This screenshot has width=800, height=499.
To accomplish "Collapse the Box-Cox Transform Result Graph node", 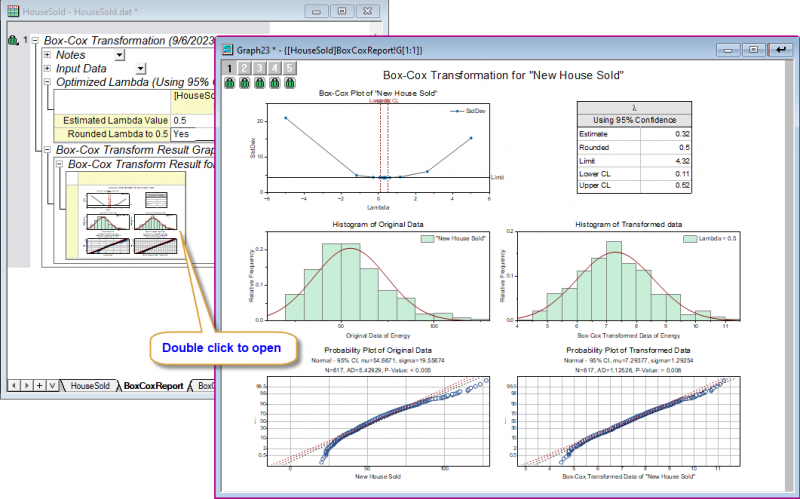I will coord(47,149).
